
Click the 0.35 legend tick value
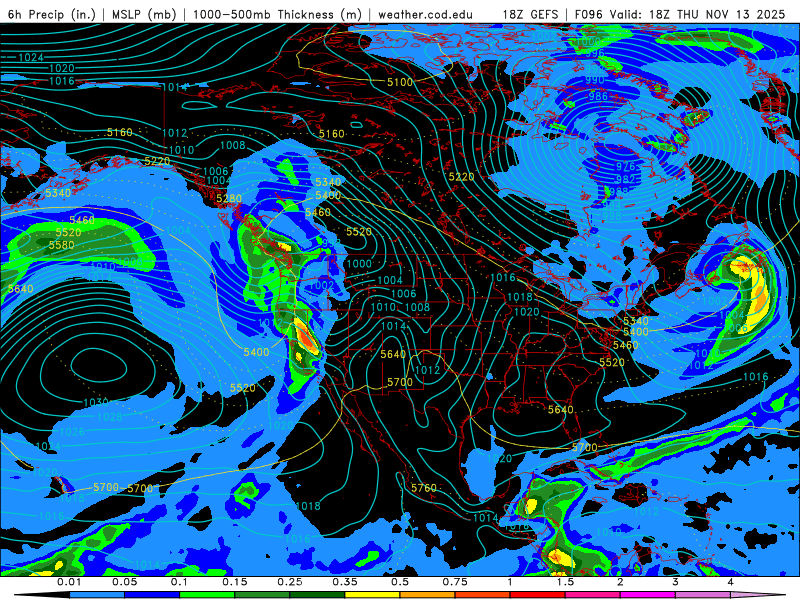pos(344,582)
